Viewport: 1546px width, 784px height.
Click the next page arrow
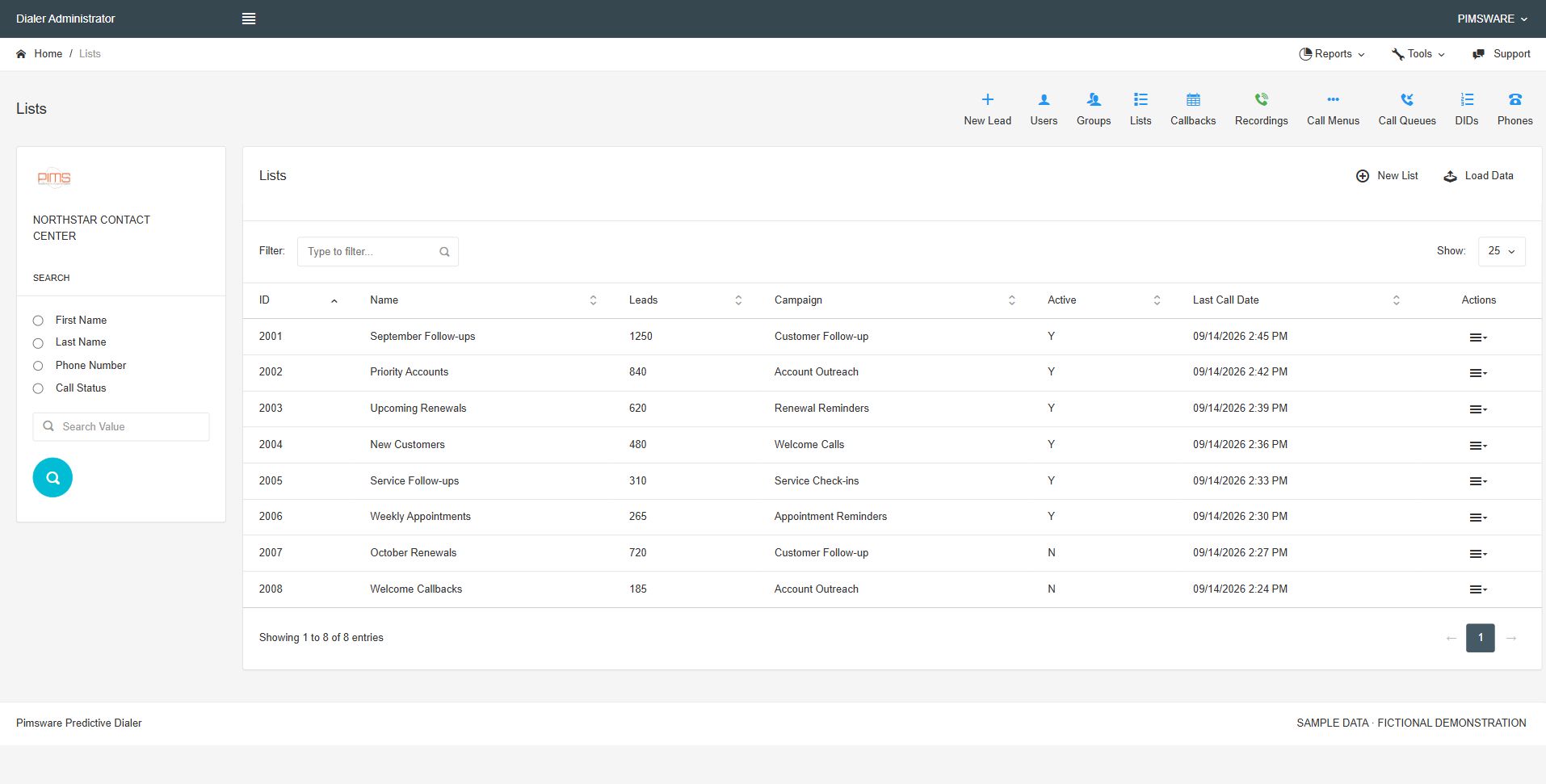point(1510,639)
